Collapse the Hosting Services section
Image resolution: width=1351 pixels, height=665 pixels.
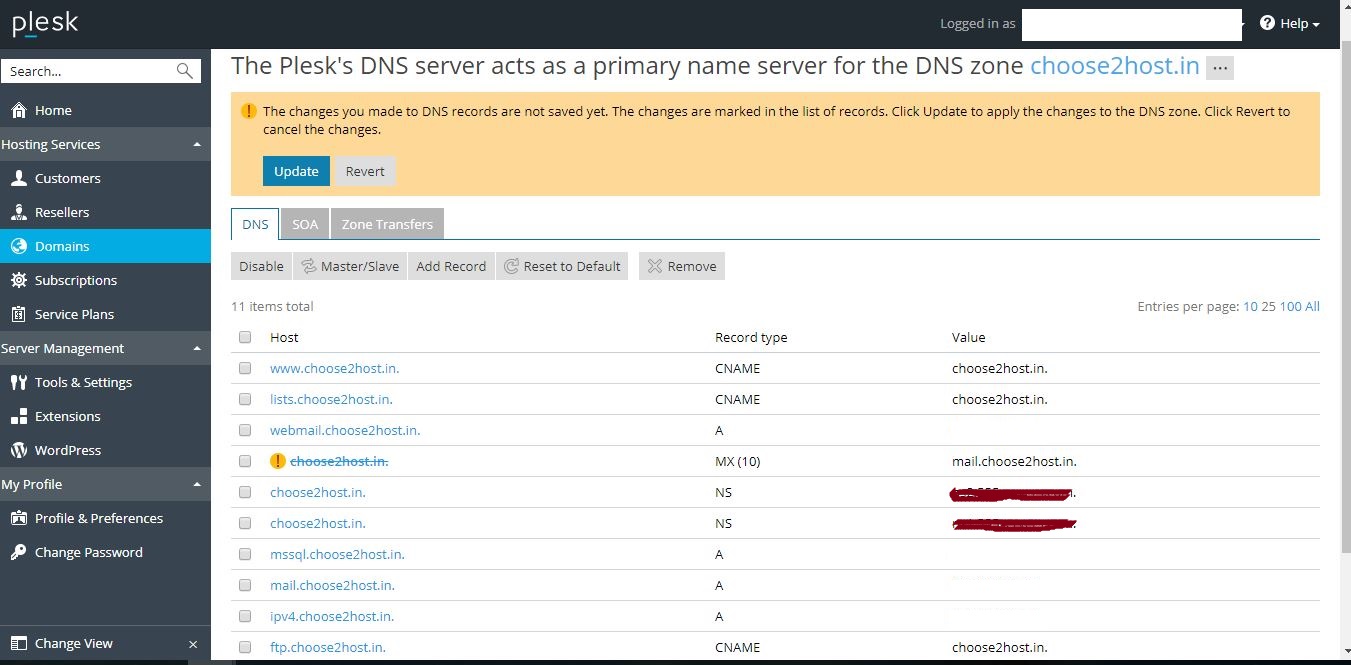click(197, 144)
